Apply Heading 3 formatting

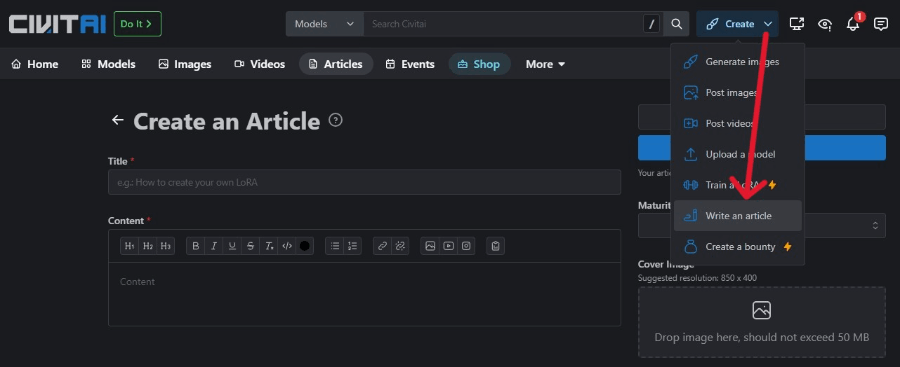[x=166, y=246]
